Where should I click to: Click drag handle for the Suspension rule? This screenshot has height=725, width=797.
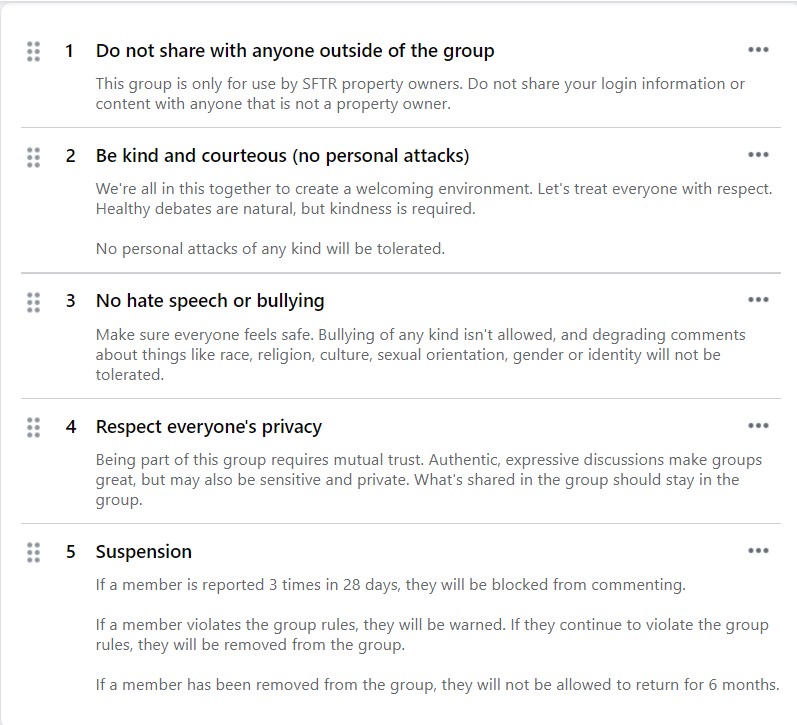tap(34, 552)
